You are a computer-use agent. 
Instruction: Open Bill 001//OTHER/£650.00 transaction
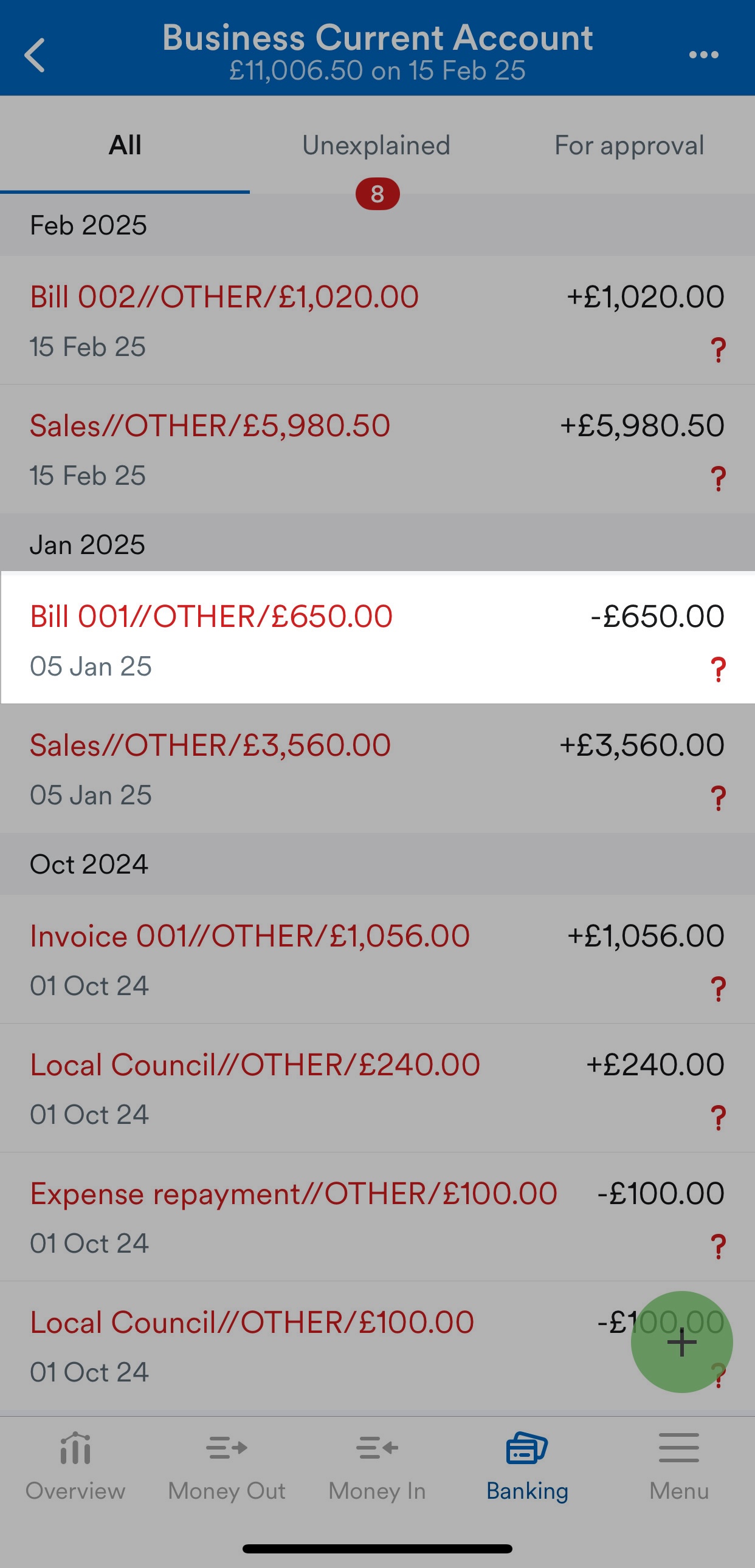click(377, 639)
